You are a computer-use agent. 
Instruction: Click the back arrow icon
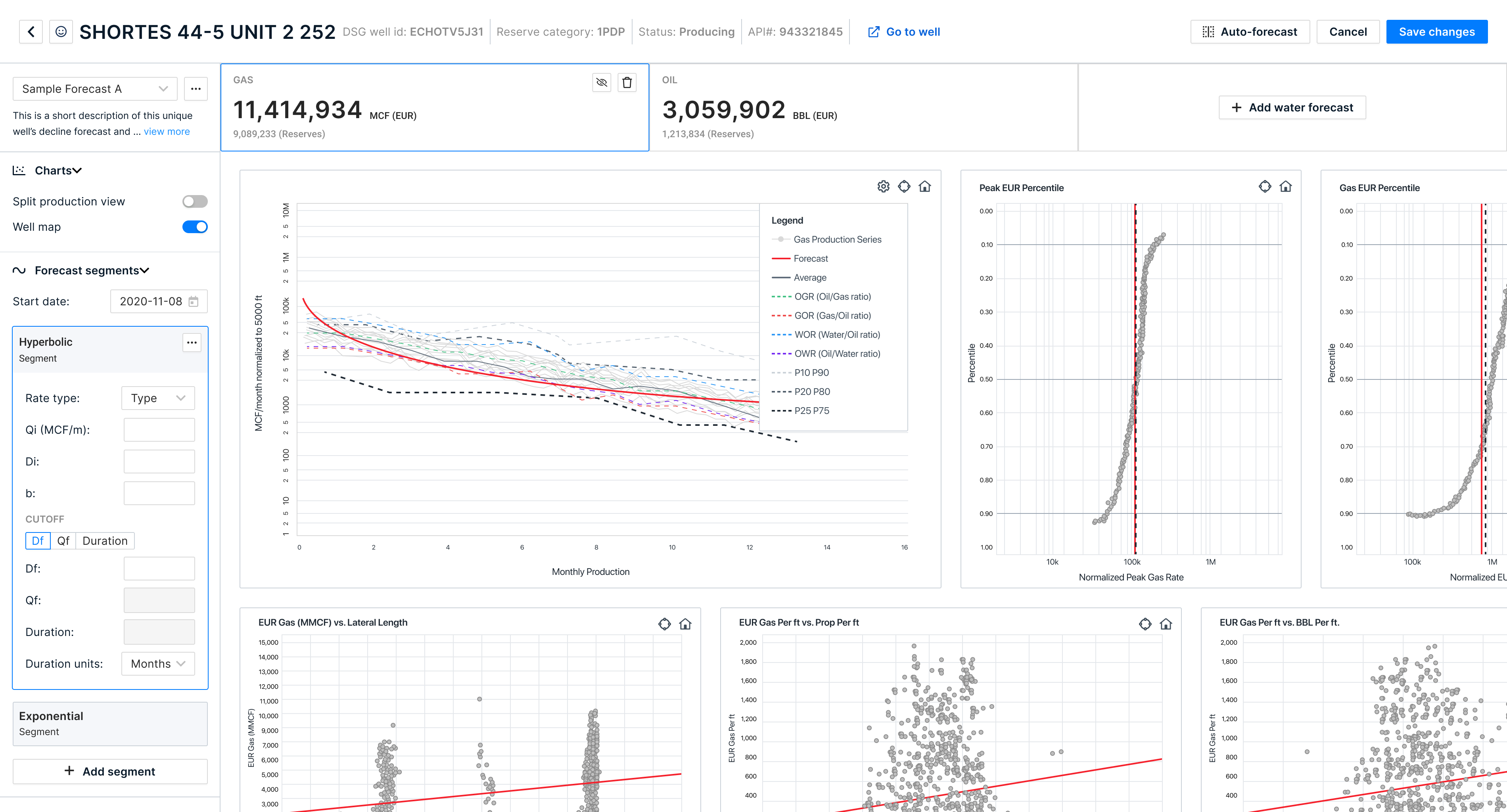(x=31, y=32)
